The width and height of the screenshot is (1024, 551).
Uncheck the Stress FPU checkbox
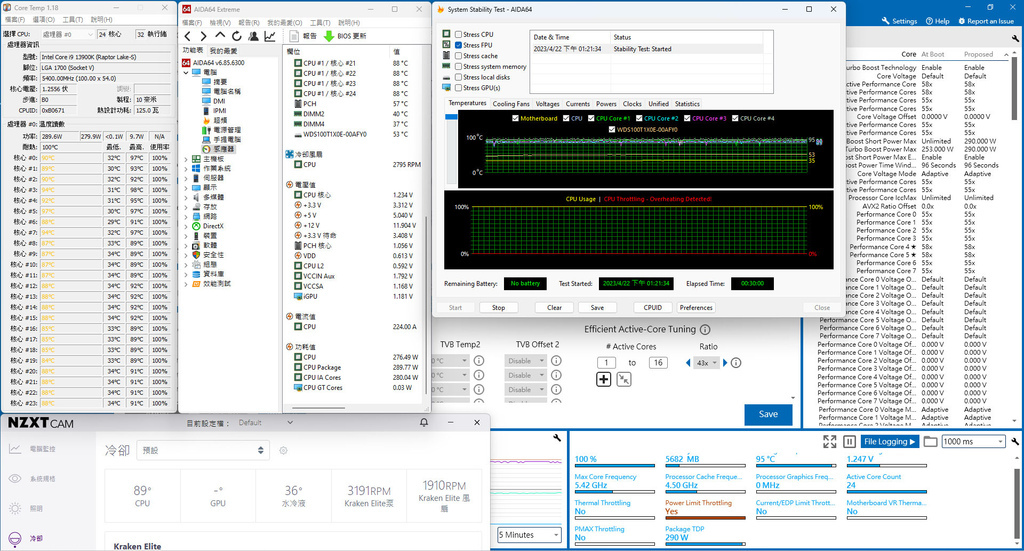click(x=458, y=45)
